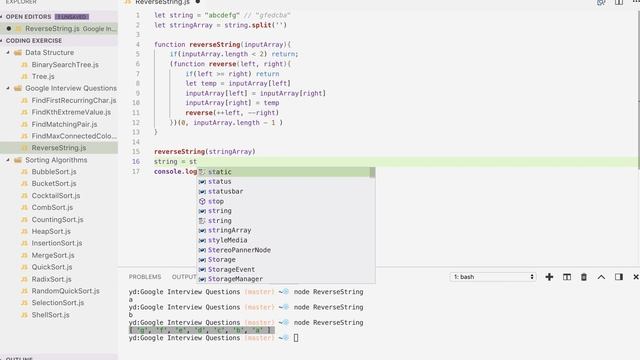Open FindFirstRecurringChar.js file
Viewport: 640px width, 360px height.
74,100
